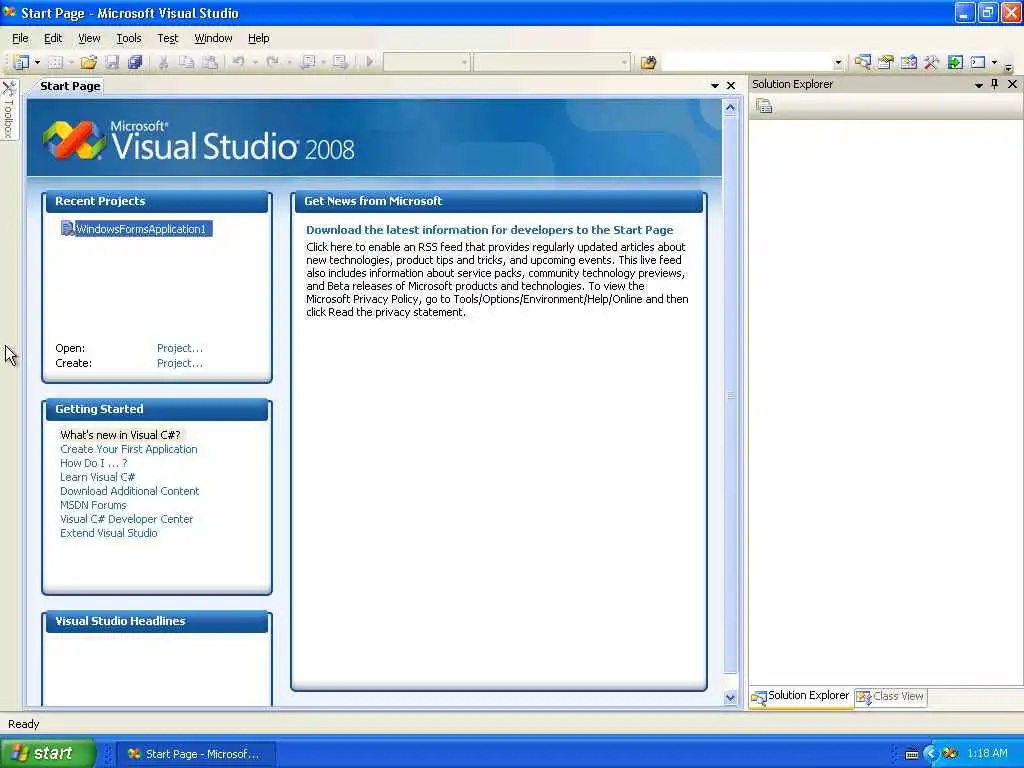Close the Start Page document tab
The height and width of the screenshot is (768, 1024).
731,86
